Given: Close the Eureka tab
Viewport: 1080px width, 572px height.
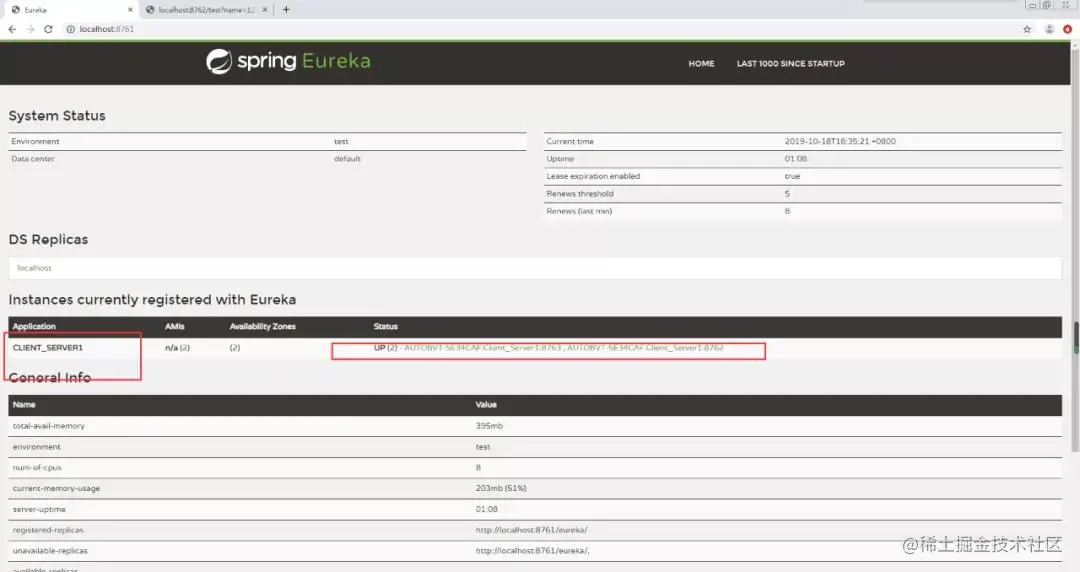Looking at the screenshot, I should [130, 10].
